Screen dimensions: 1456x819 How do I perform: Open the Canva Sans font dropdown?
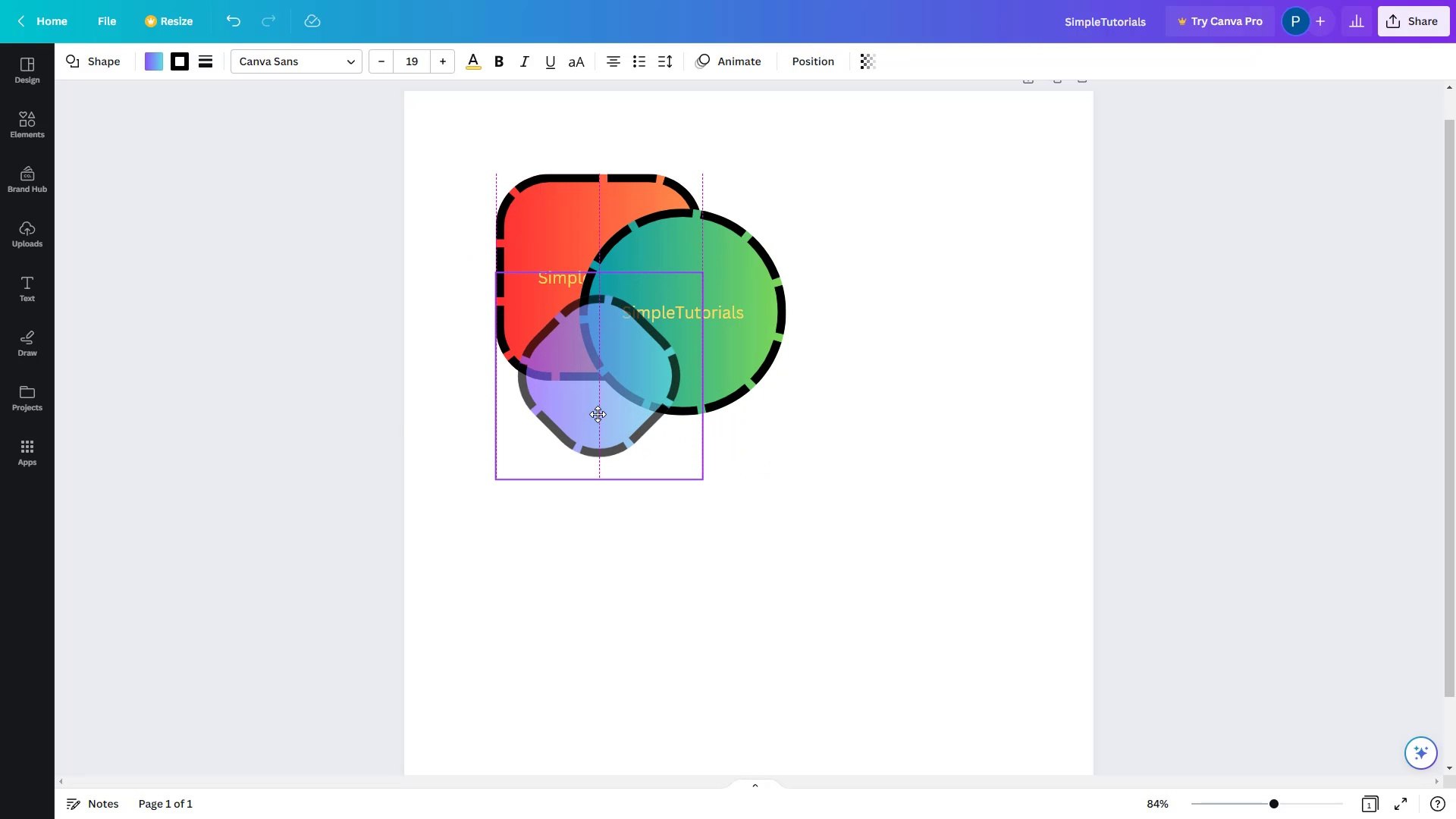point(296,61)
